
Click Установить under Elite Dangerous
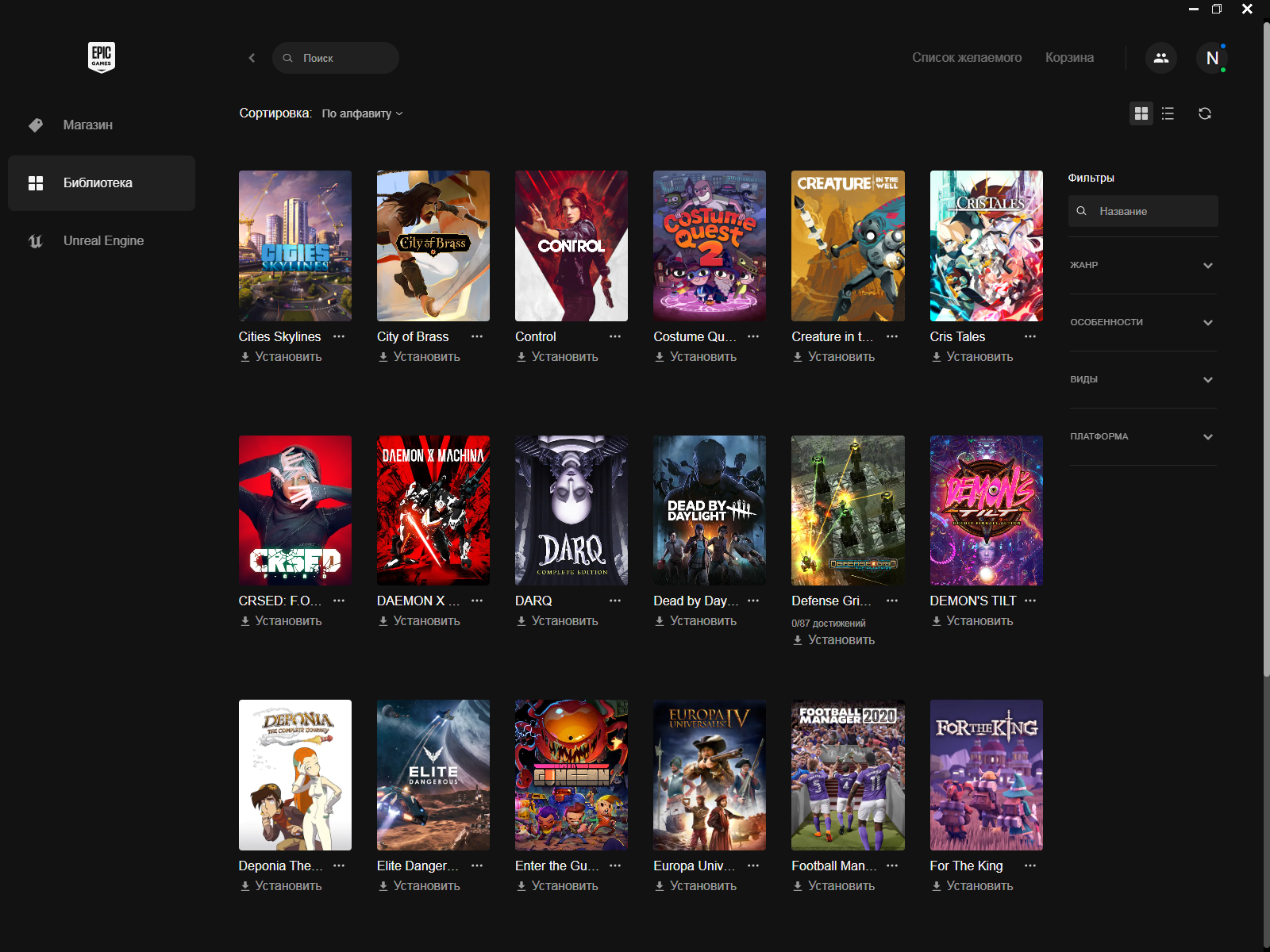pyautogui.click(x=419, y=886)
